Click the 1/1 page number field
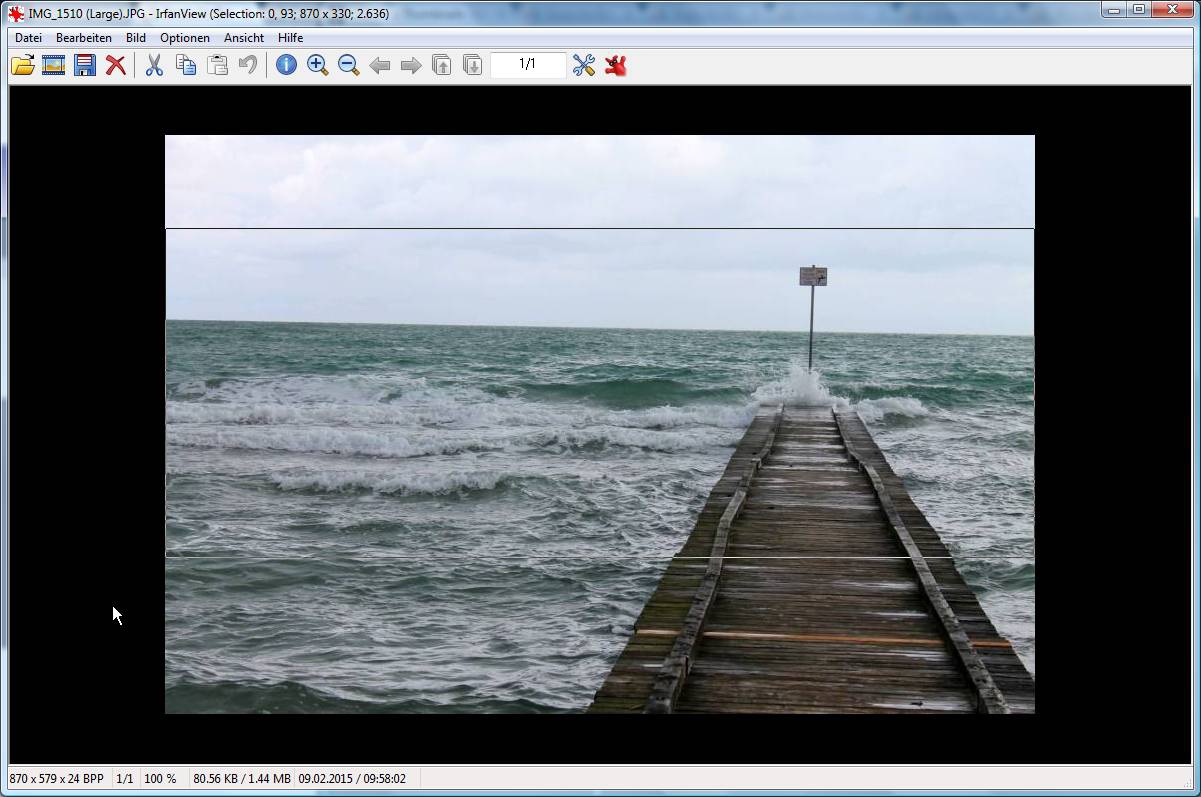Viewport: 1201px width, 797px height. pyautogui.click(x=528, y=65)
